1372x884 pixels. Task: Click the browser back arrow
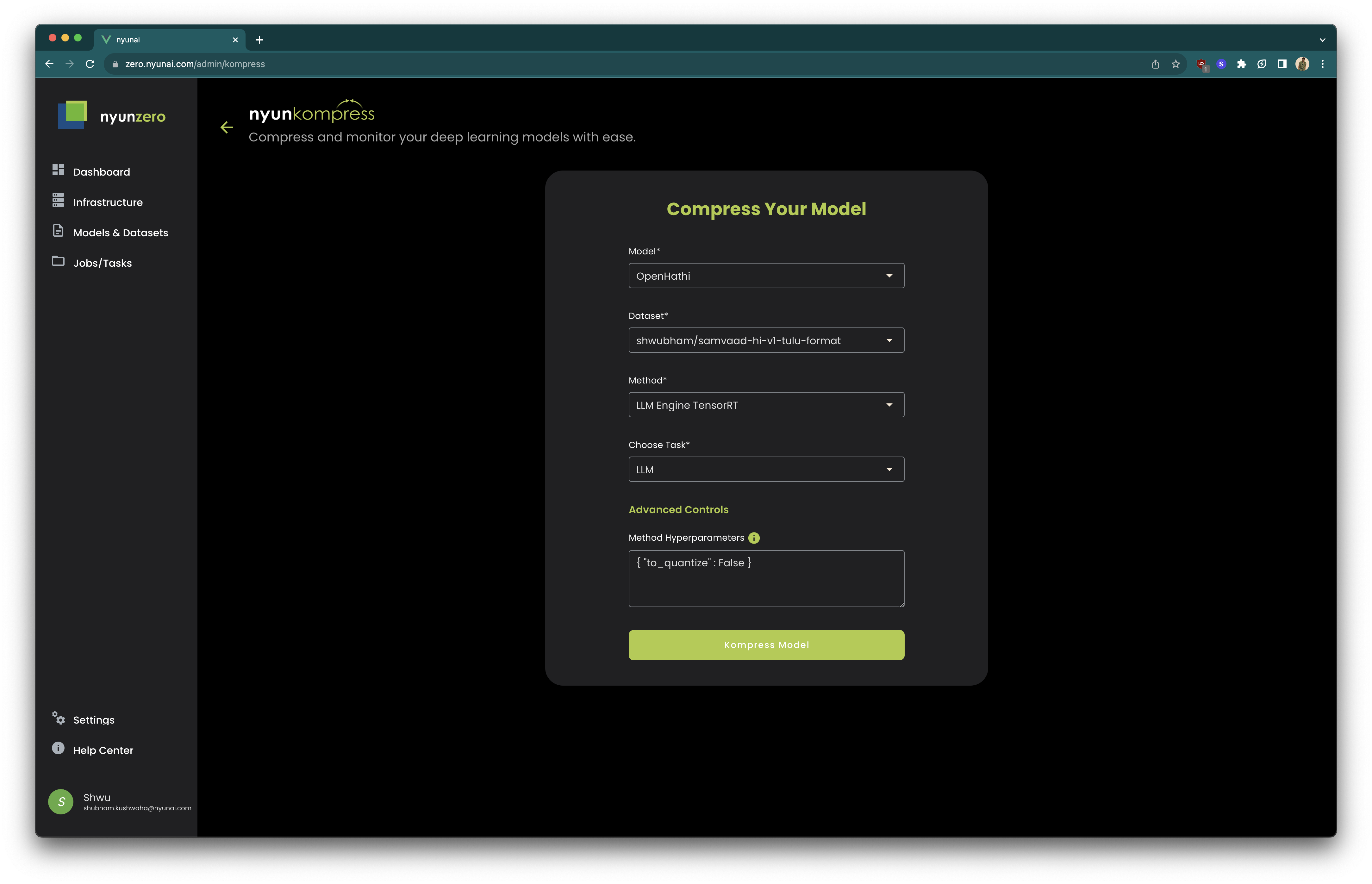[x=49, y=64]
